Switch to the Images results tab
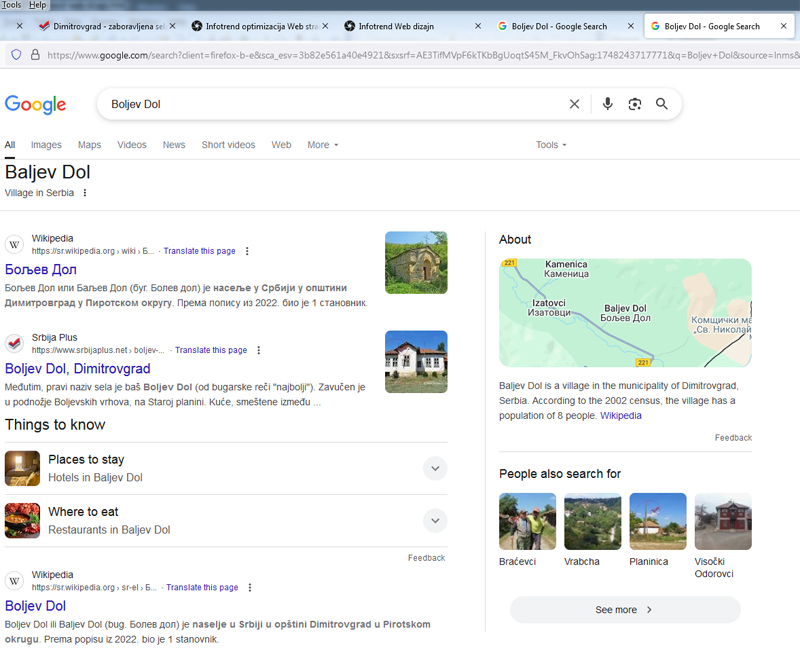800x649 pixels. click(46, 145)
